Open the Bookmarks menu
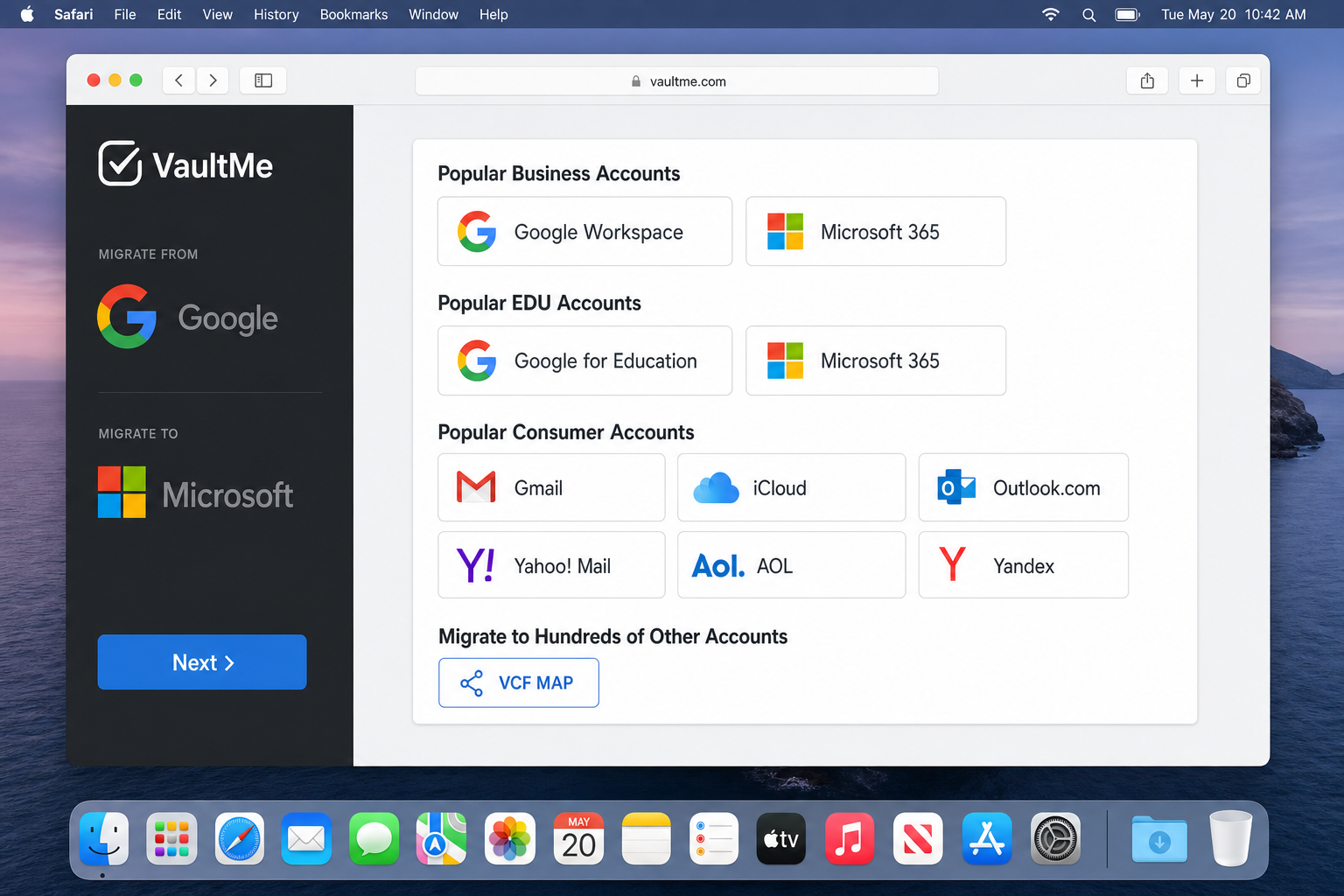 pos(353,14)
